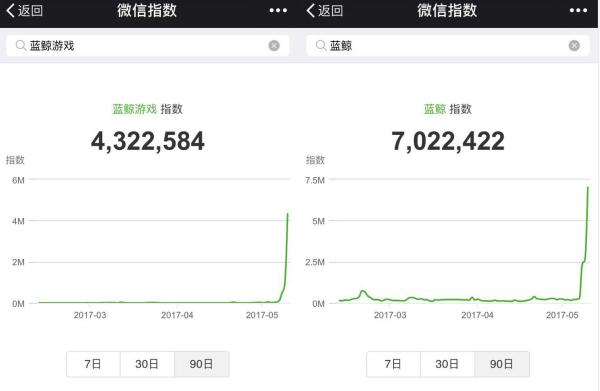This screenshot has height=391, width=600.
Task: Clear the 蓝鲸 search field
Action: coord(574,46)
